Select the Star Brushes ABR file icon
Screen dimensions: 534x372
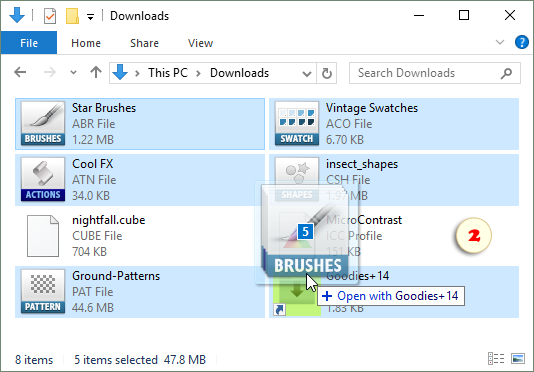(x=43, y=124)
